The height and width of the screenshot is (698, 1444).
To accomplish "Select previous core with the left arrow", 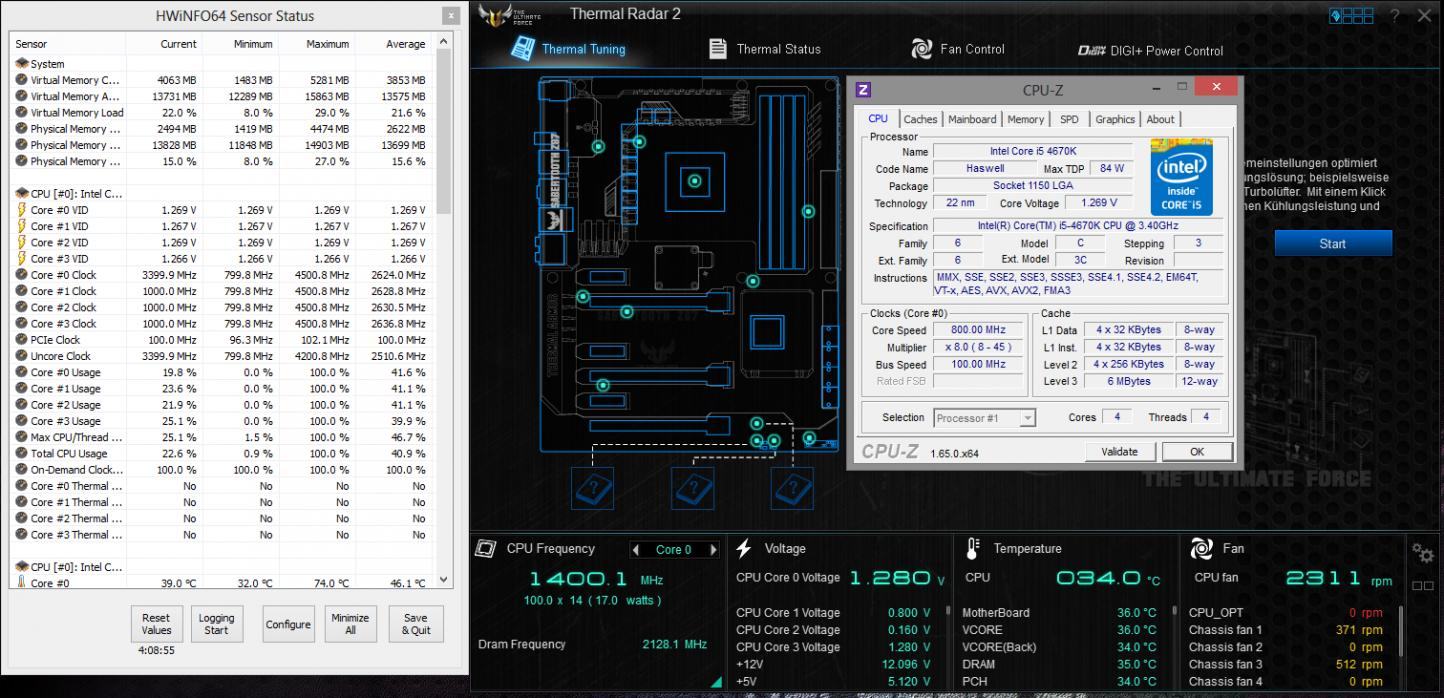I will point(636,549).
